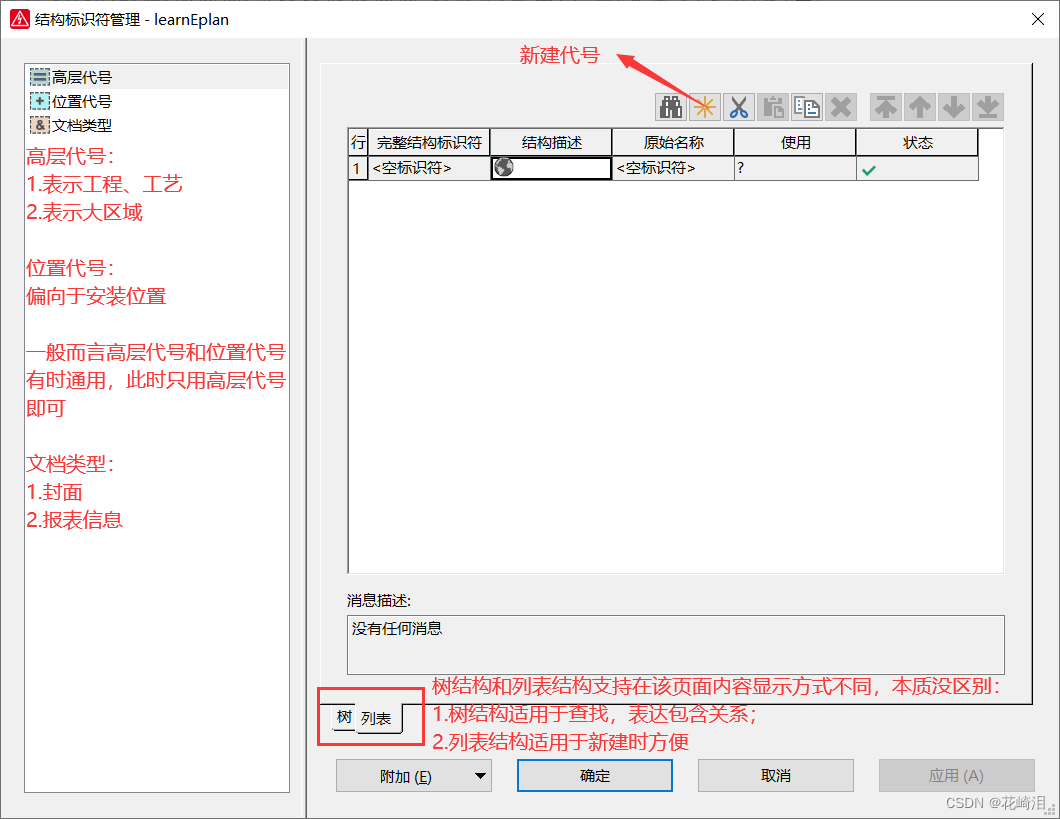Close the 结构标识符管理 dialog
1060x819 pixels.
[1038, 19]
